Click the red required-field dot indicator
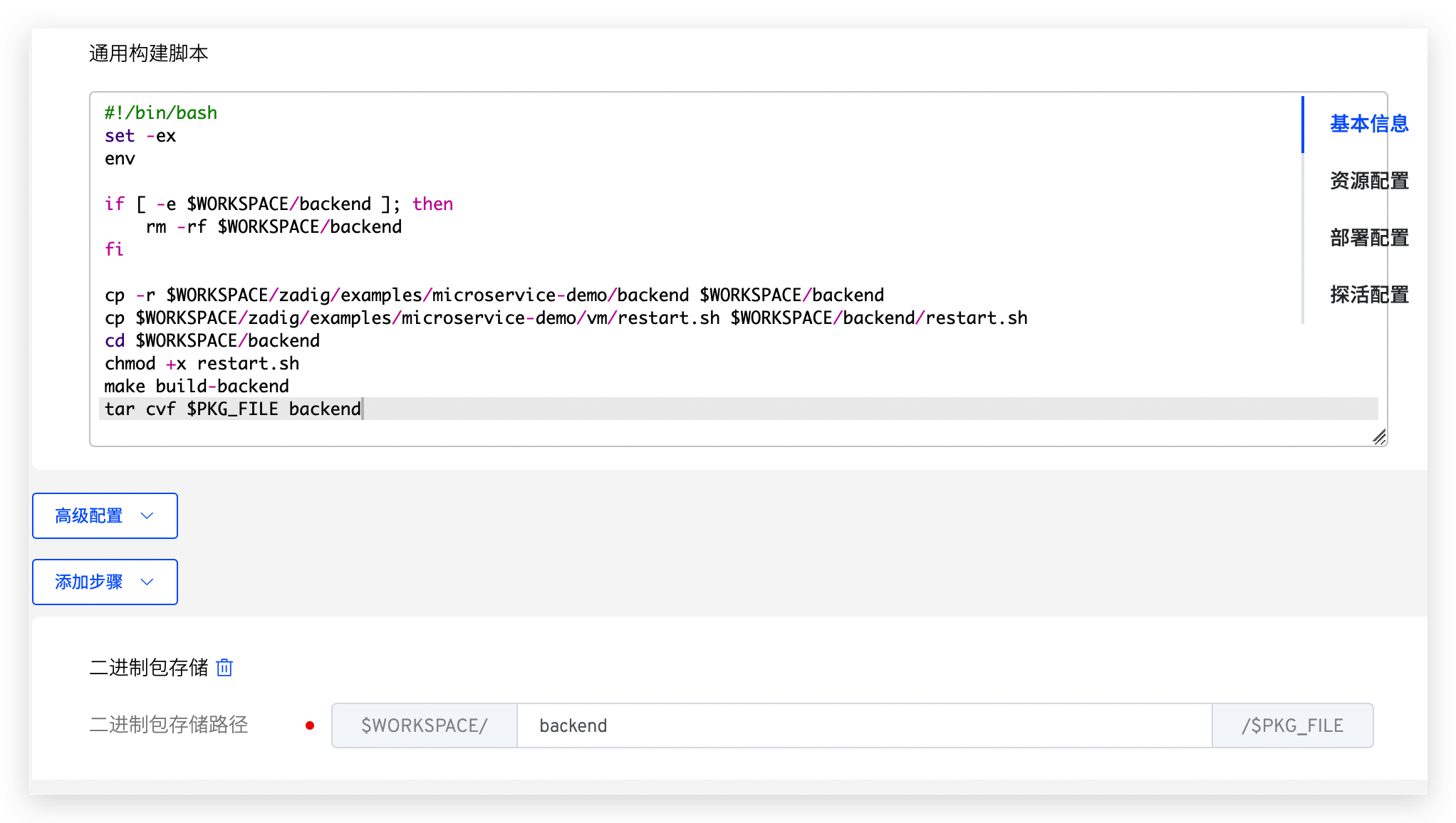The width and height of the screenshot is (1456, 823). coord(310,725)
